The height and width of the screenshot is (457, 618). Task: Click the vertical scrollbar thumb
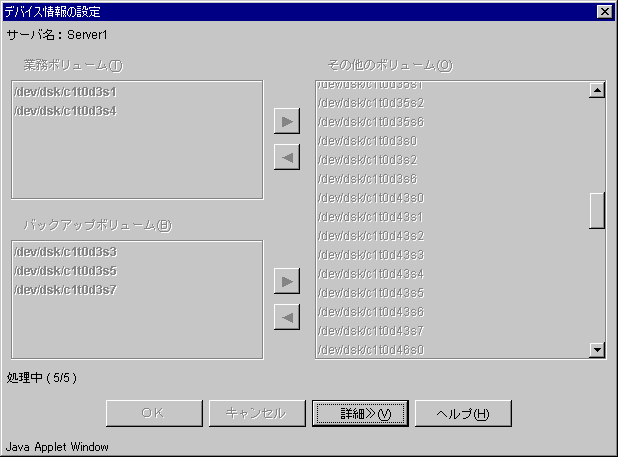[597, 211]
